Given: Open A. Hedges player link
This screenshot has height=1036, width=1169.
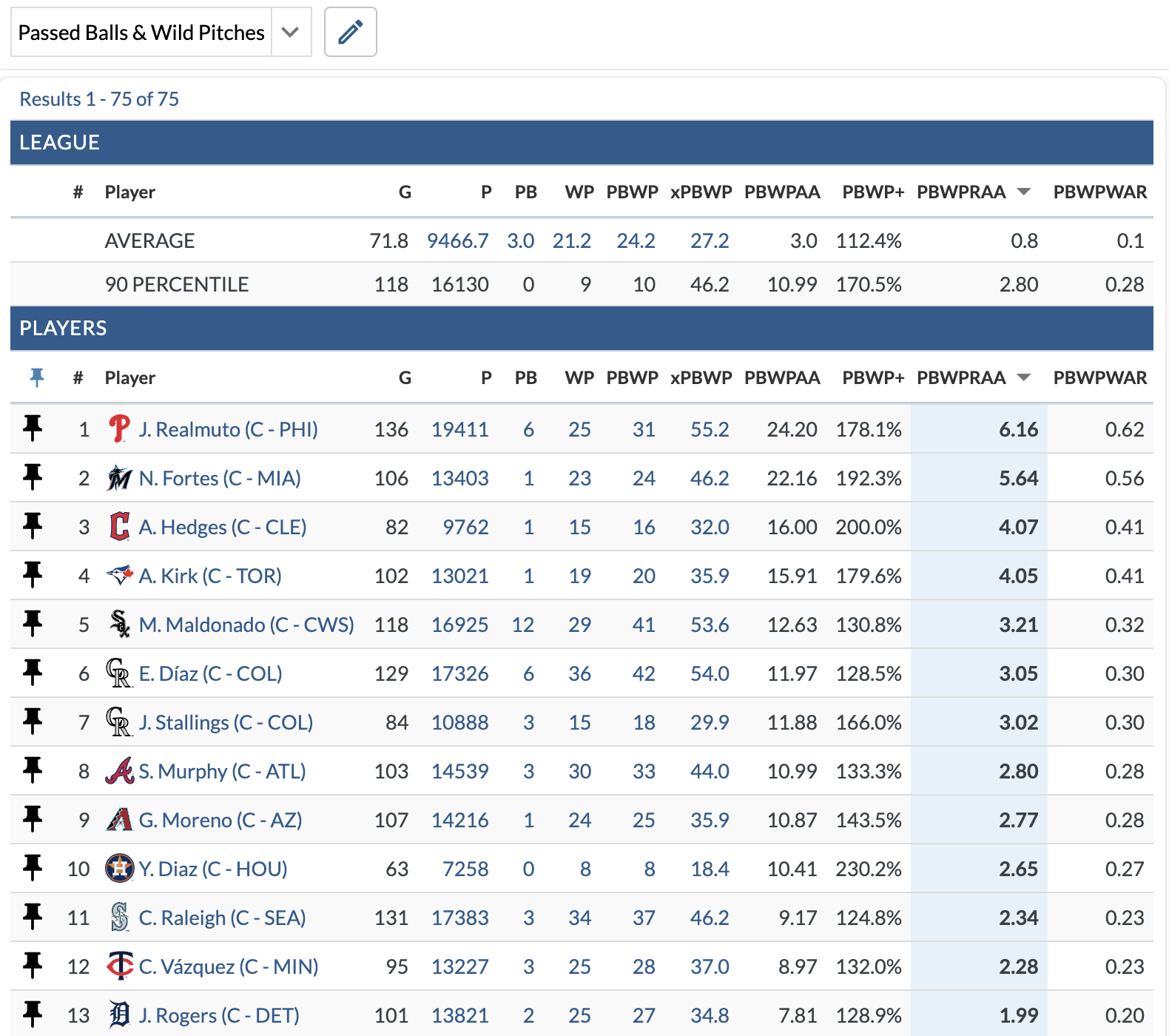Looking at the screenshot, I should (222, 527).
